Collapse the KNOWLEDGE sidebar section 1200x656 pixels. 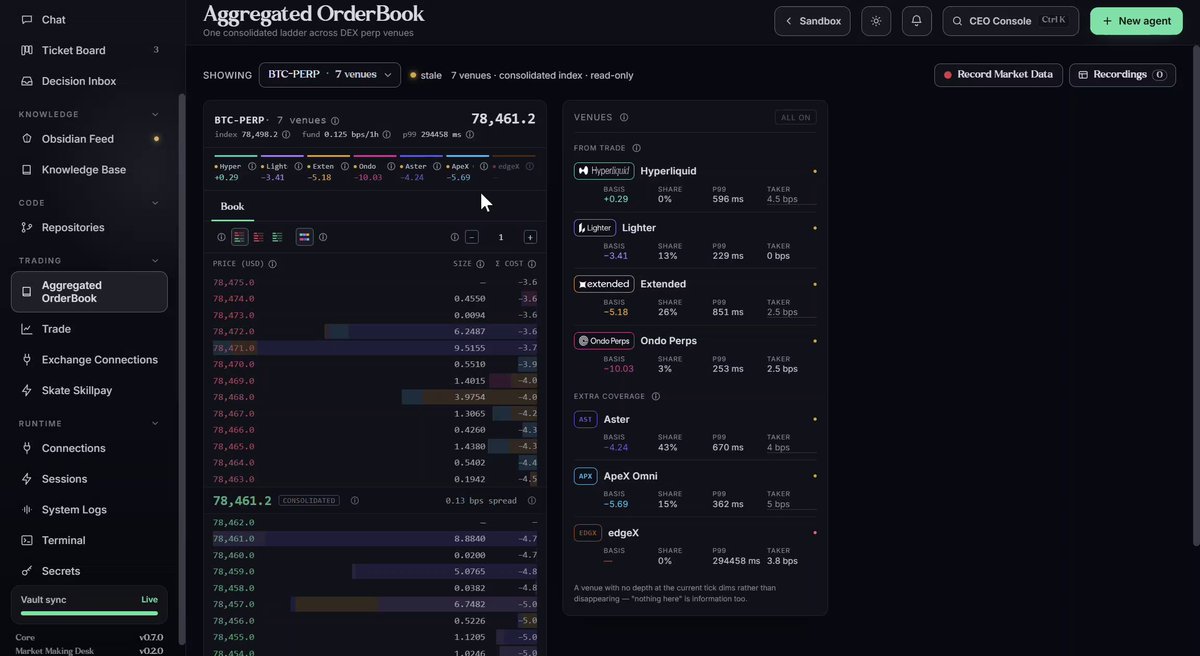pyautogui.click(x=155, y=114)
